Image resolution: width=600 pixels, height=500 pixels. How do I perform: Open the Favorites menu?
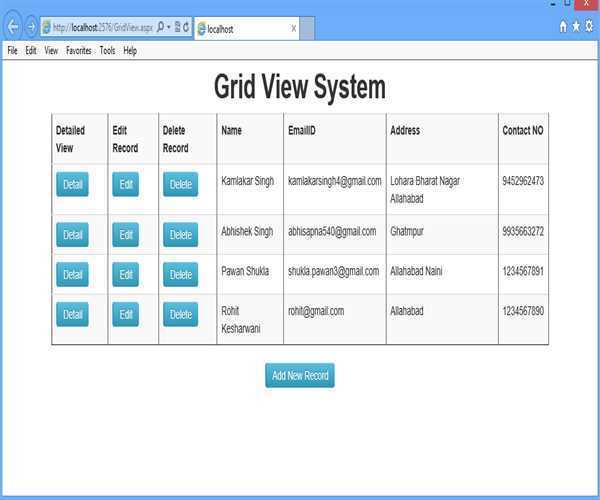point(78,50)
